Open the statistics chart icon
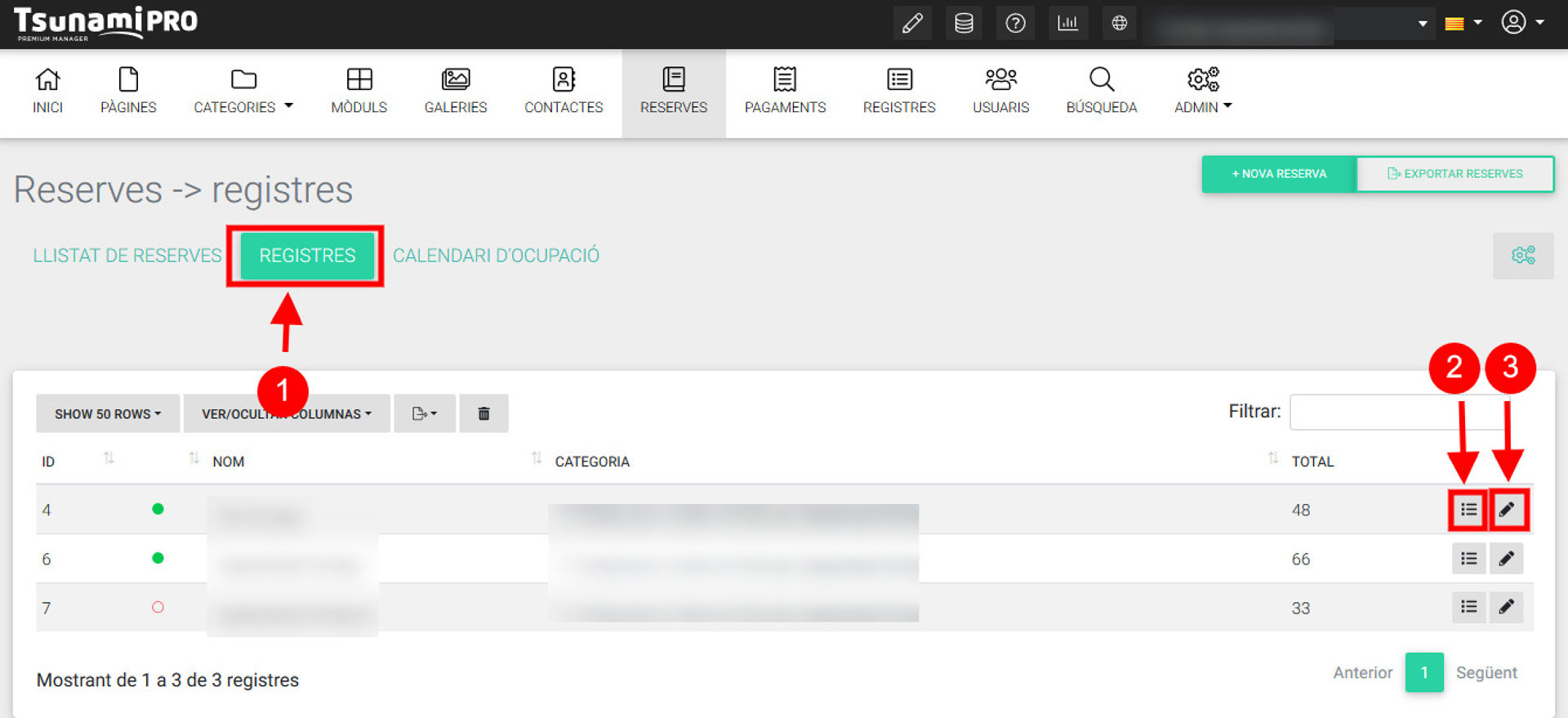 tap(1067, 23)
